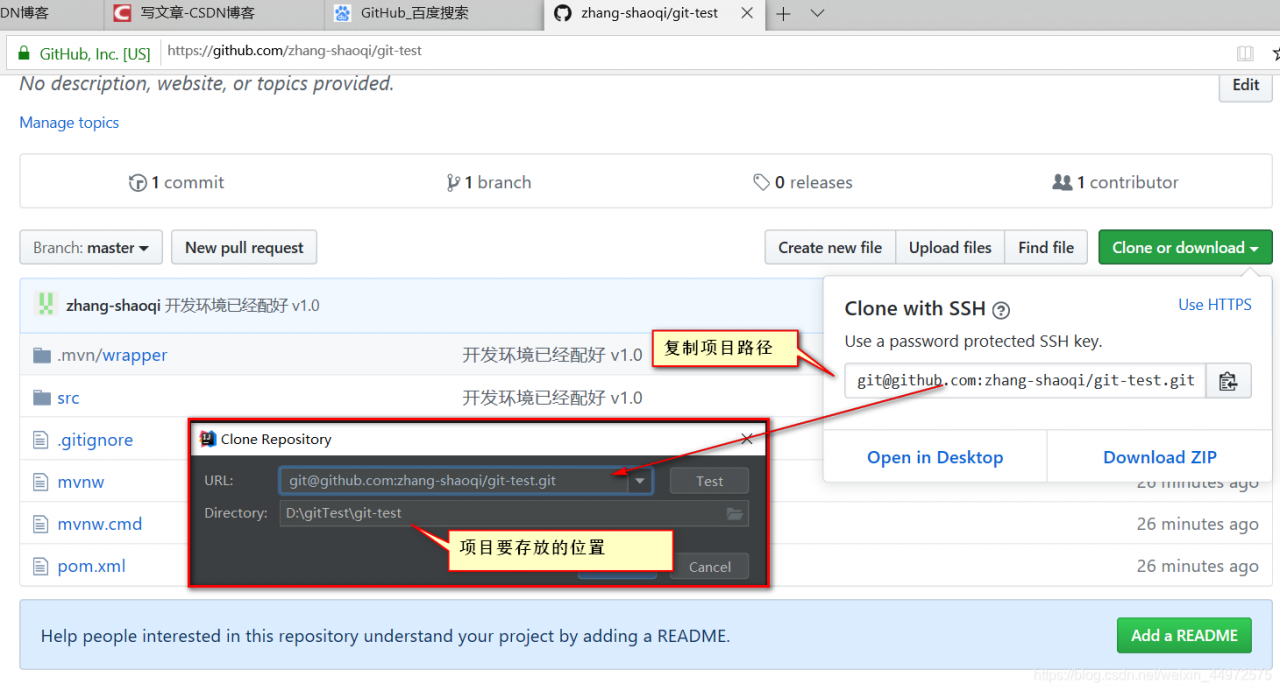Screen dimensions: 1280x691
Task: Open a new browser tab
Action: 783,13
